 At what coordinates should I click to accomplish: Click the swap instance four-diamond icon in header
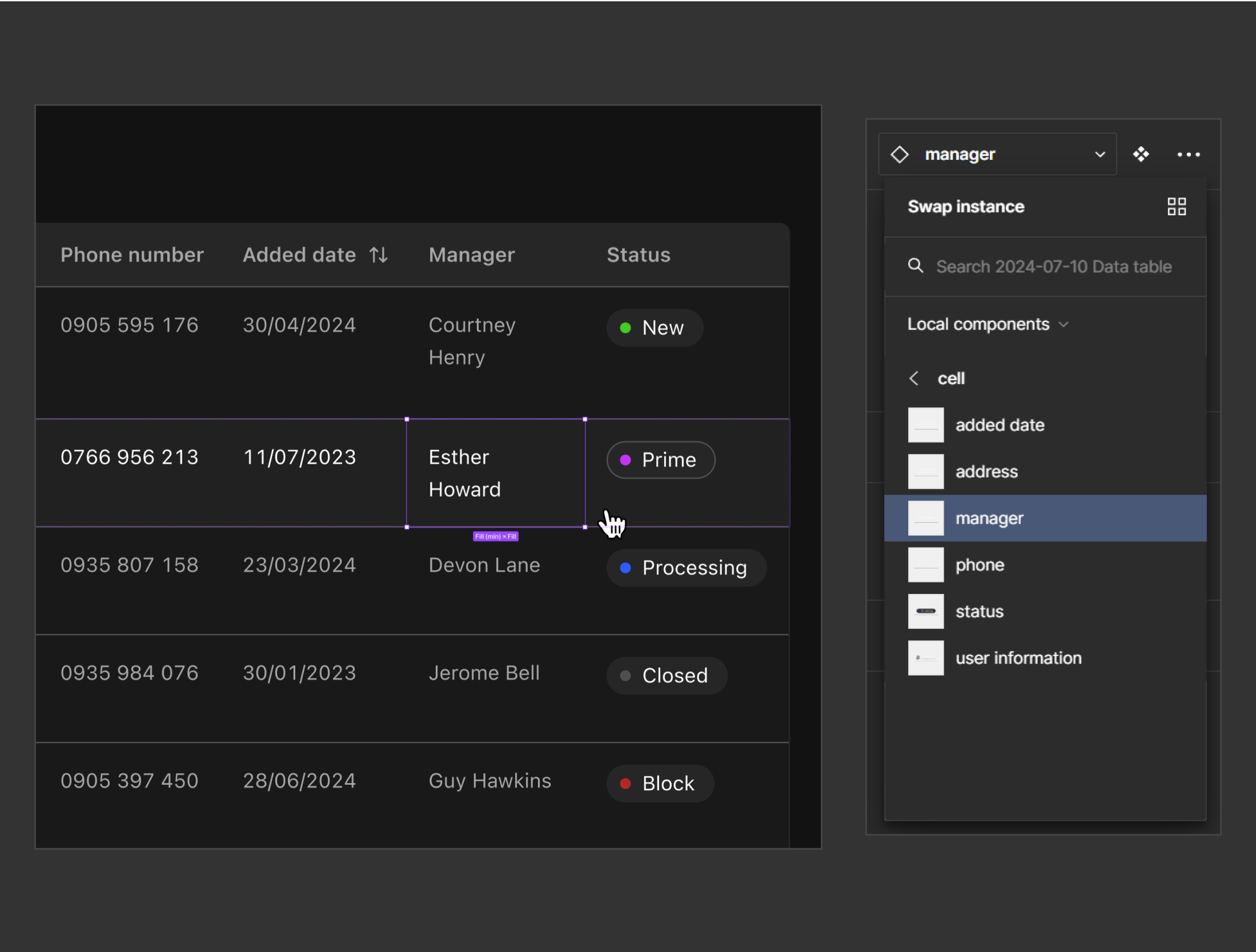coord(1141,154)
